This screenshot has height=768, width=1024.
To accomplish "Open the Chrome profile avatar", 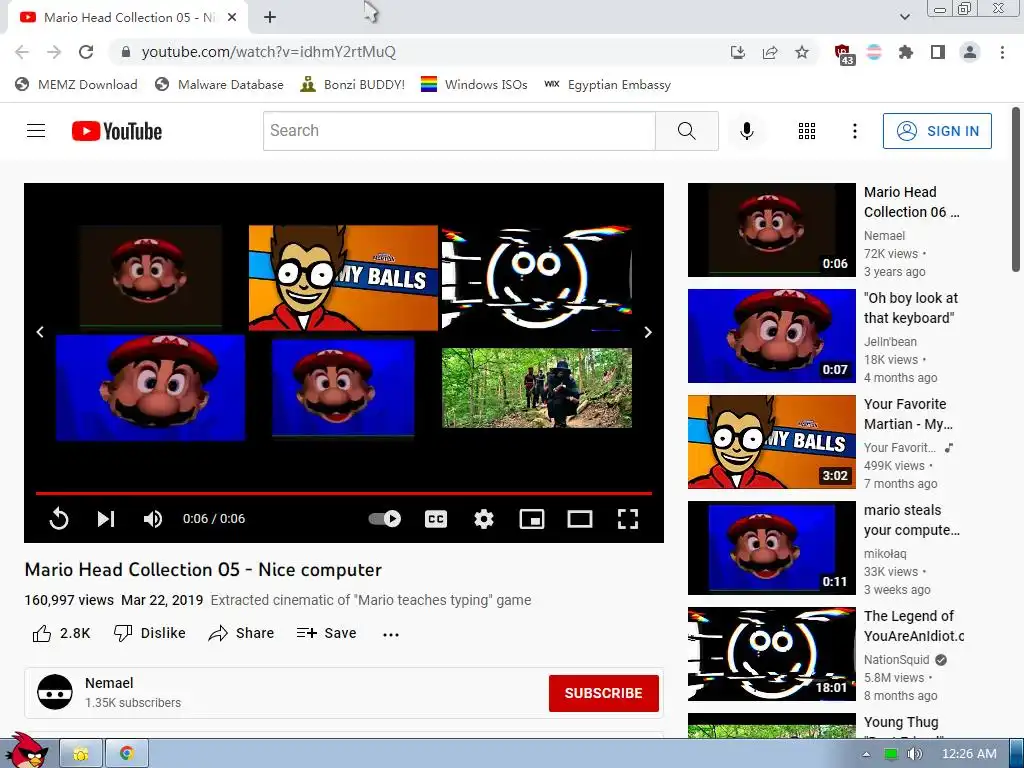I will click(x=970, y=52).
